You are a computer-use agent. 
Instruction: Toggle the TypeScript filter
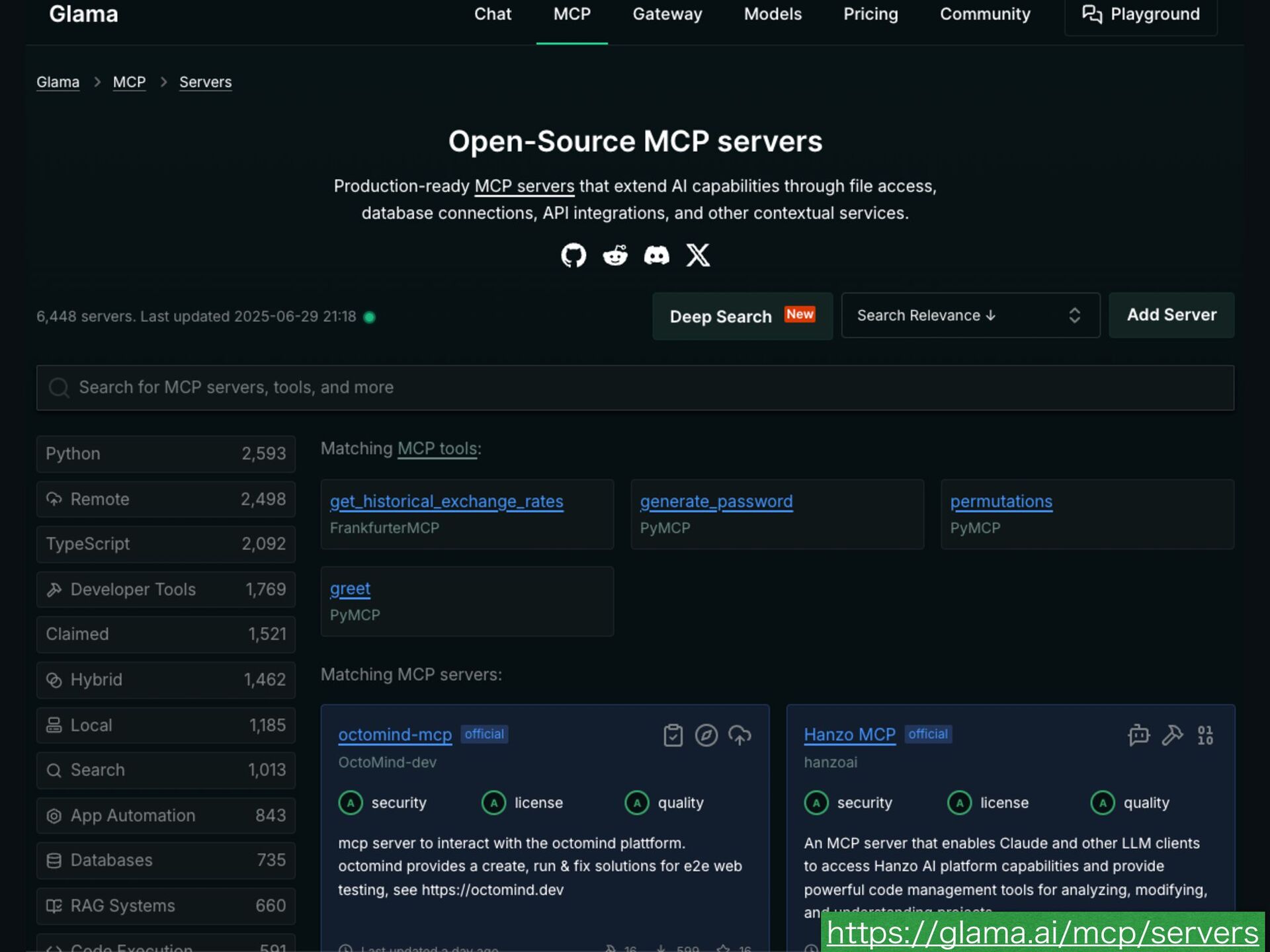(166, 544)
